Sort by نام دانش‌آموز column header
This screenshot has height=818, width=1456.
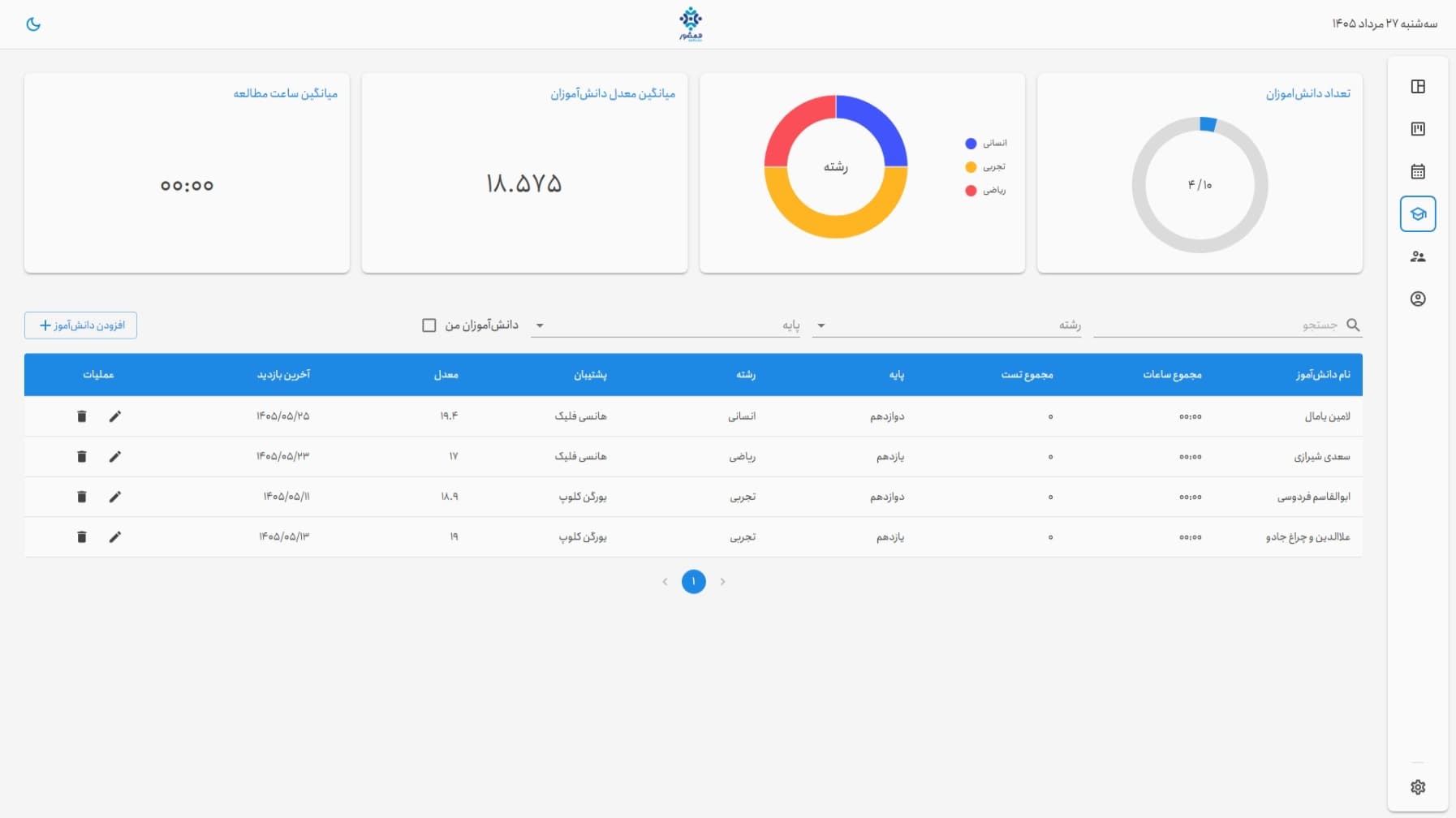[x=1323, y=374]
